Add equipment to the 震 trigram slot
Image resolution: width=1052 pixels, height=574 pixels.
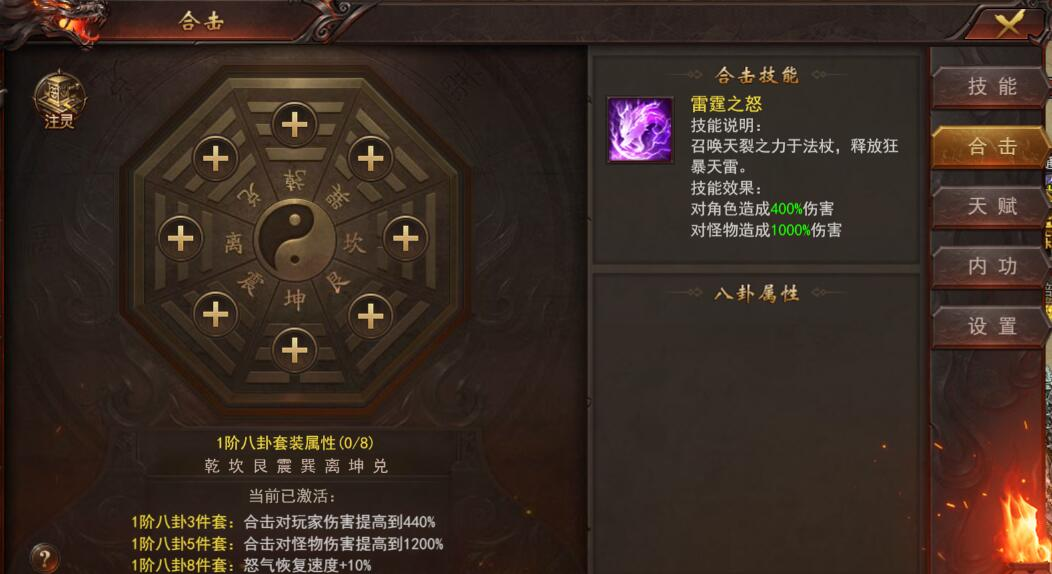pyautogui.click(x=215, y=314)
